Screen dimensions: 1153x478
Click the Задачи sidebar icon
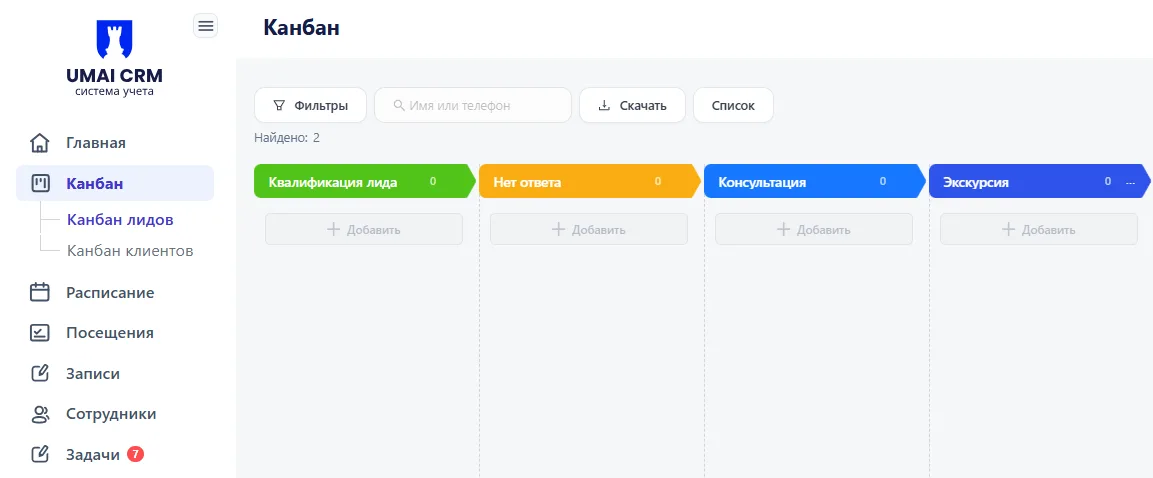[x=40, y=454]
